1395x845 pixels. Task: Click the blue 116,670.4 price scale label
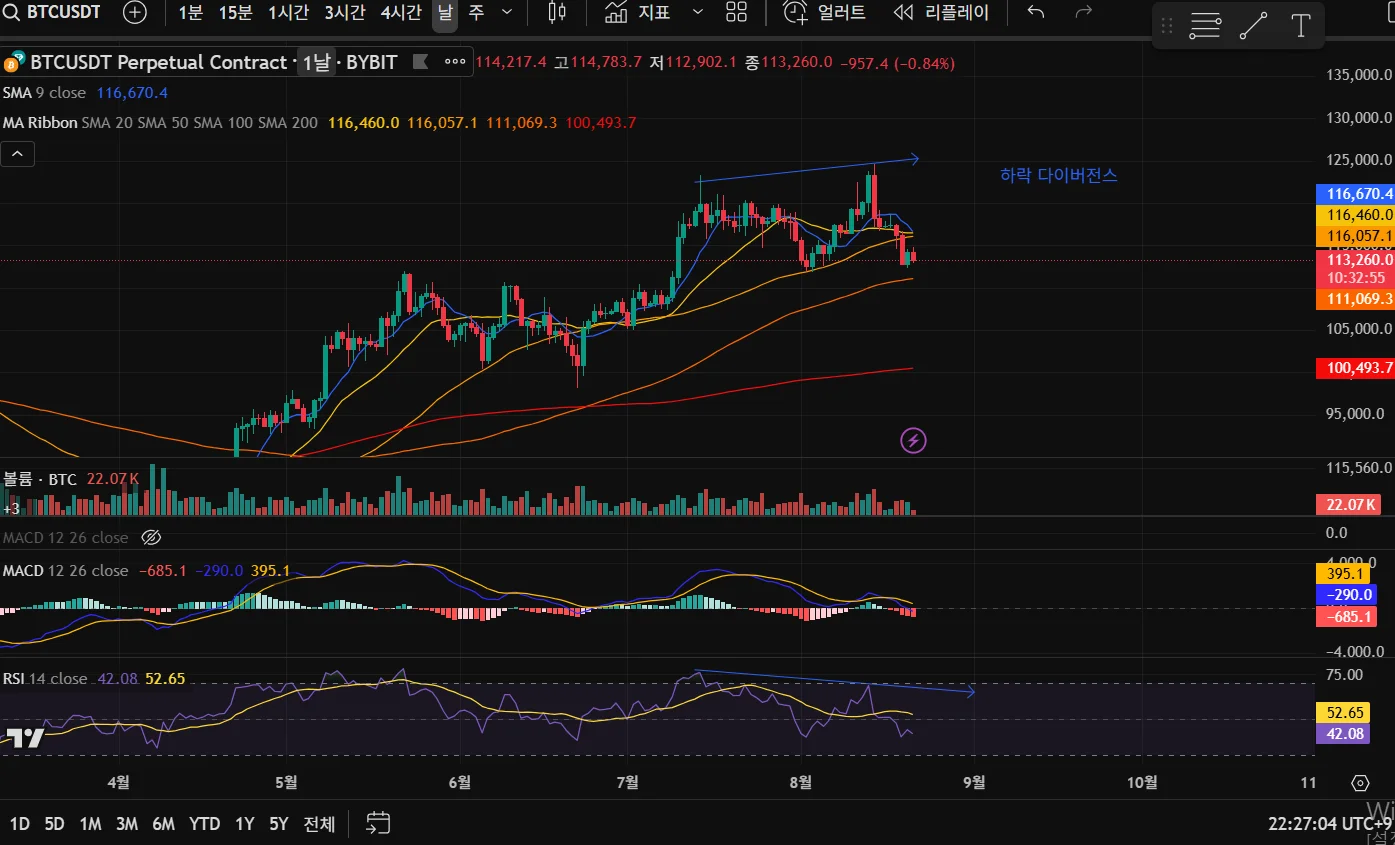(x=1355, y=193)
